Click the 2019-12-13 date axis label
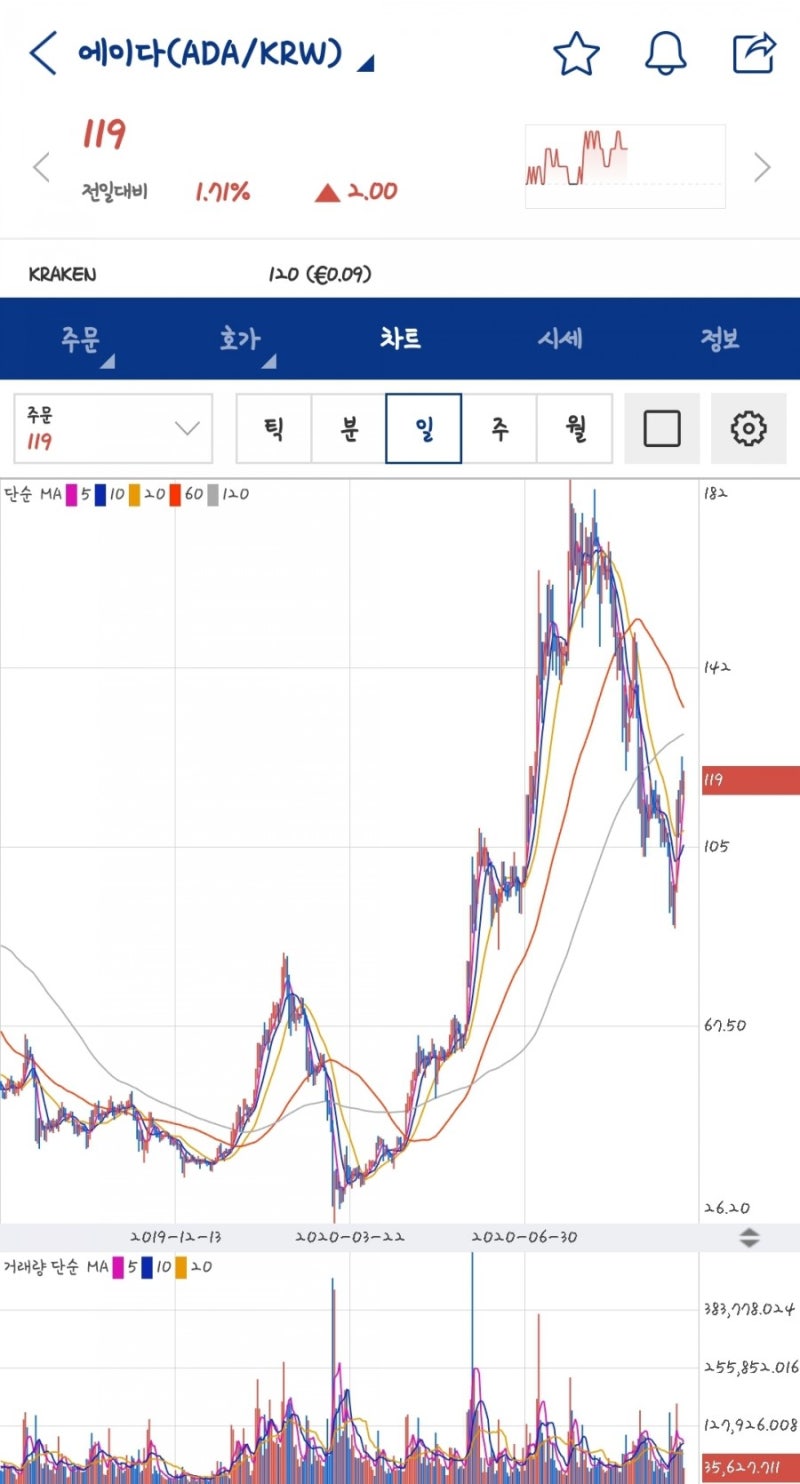Screen dimensions: 800x1484 tap(177, 1238)
